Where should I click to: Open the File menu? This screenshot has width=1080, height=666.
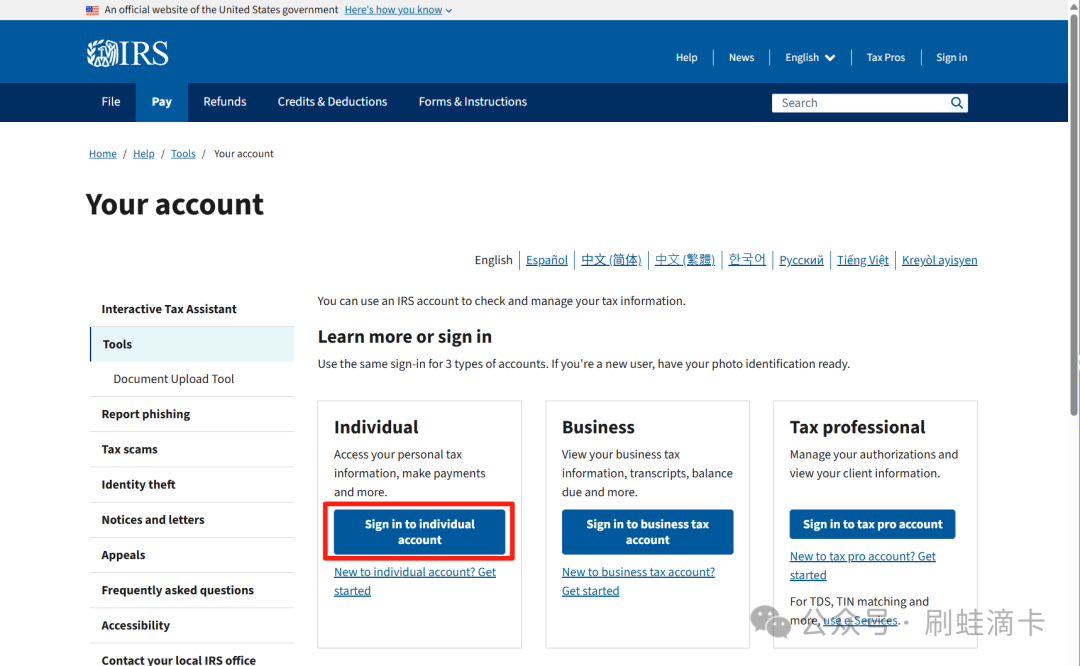click(x=111, y=102)
